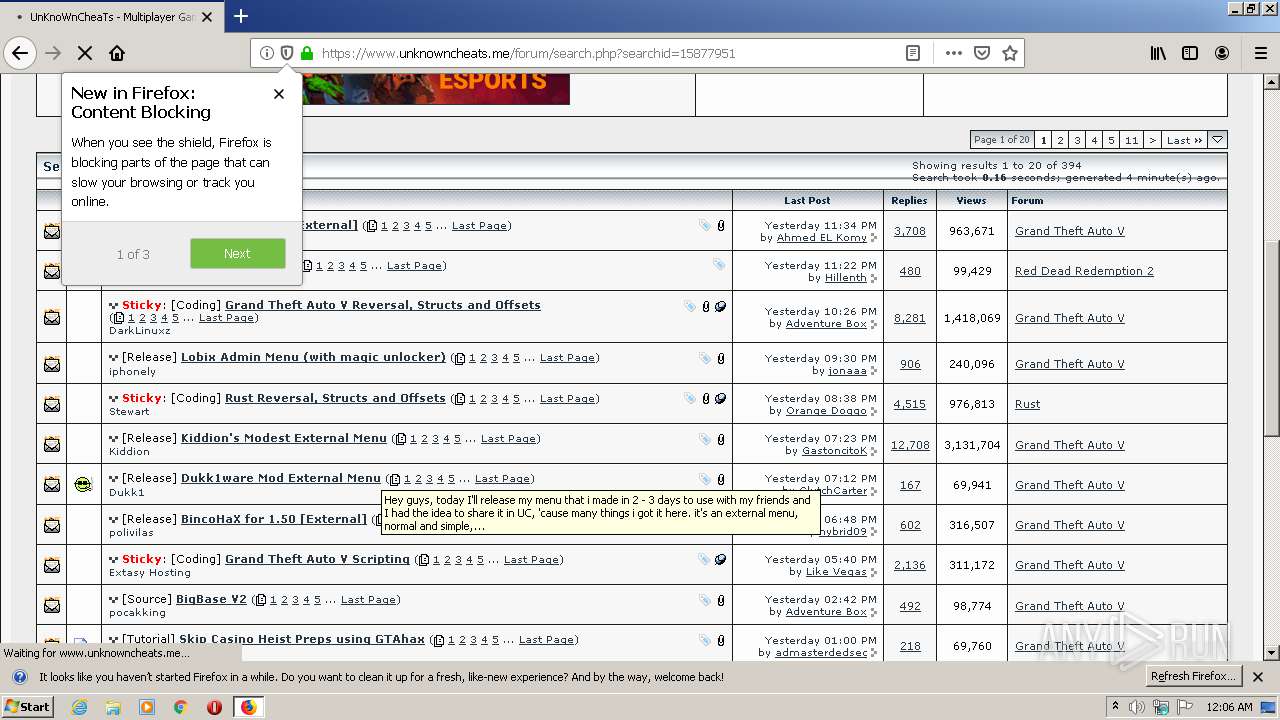This screenshot has height=720, width=1280.
Task: Open Kiddion's Modest External Menu thread
Action: pos(283,438)
